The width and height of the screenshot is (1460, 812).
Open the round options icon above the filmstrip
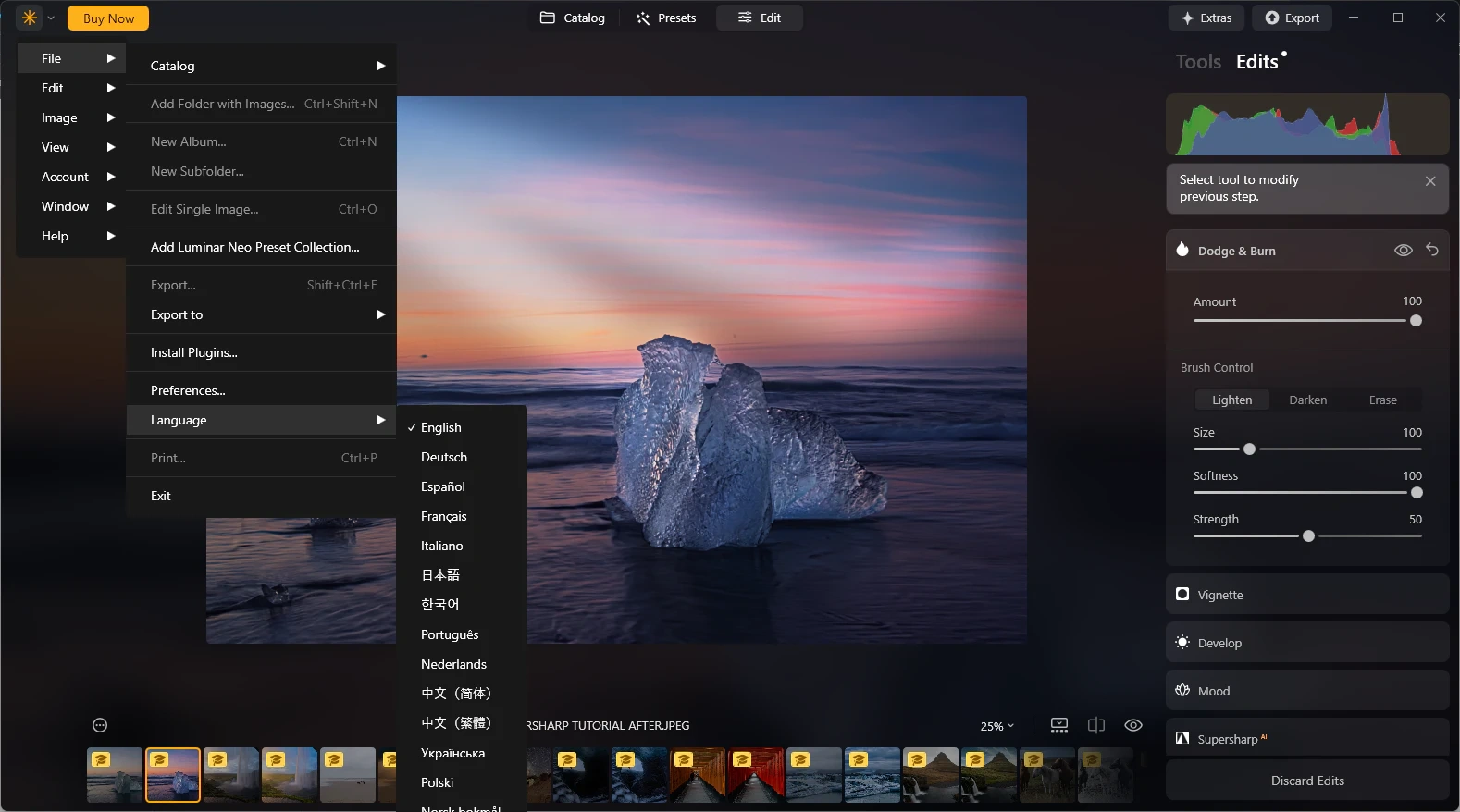(x=100, y=725)
